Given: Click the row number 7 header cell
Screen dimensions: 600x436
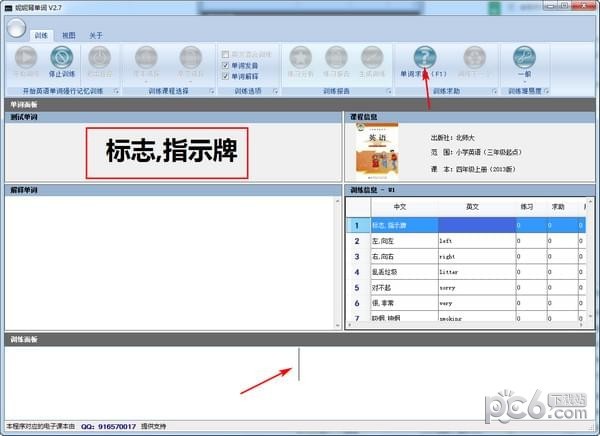Looking at the screenshot, I should point(359,317).
